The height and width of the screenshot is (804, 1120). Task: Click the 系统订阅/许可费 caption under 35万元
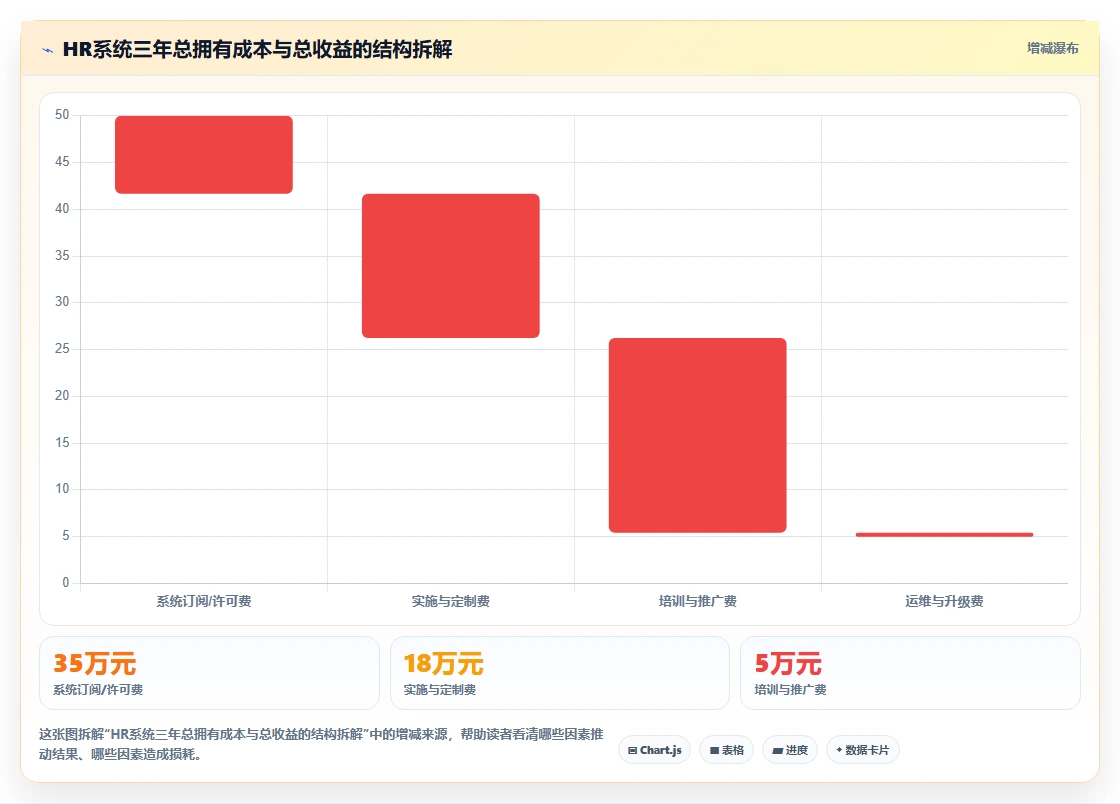point(98,690)
